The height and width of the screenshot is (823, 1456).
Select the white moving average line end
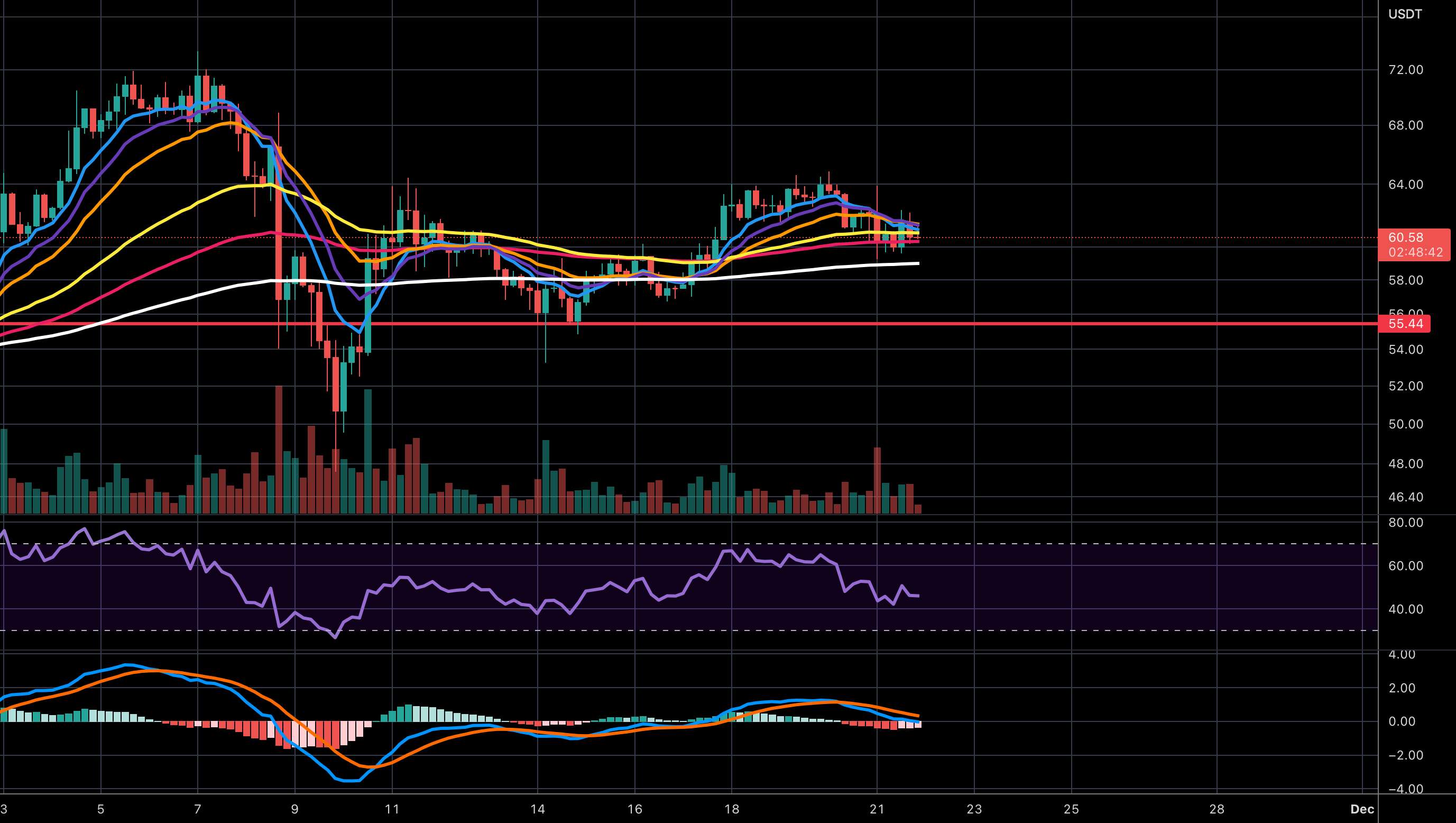pos(918,263)
